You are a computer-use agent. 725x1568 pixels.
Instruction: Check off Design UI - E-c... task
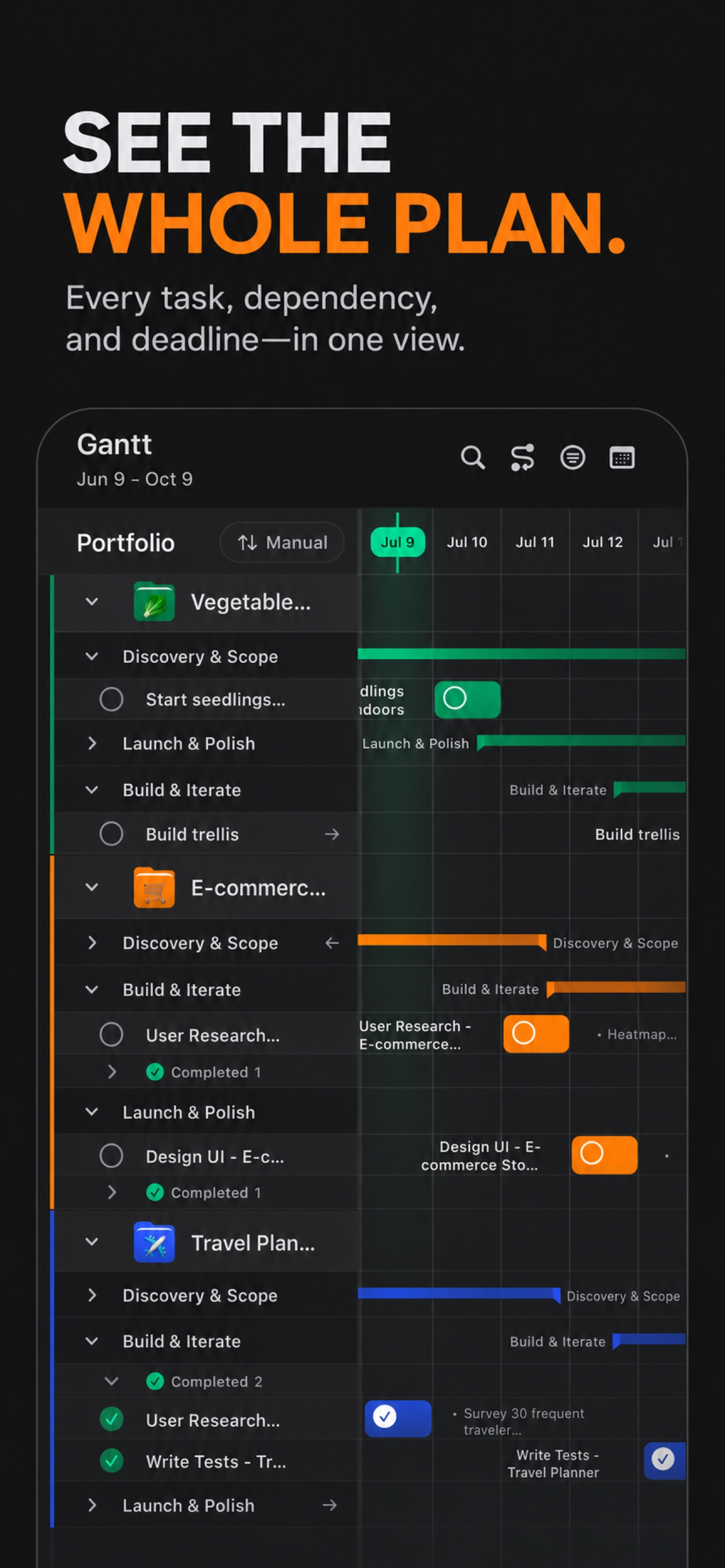[111, 1155]
